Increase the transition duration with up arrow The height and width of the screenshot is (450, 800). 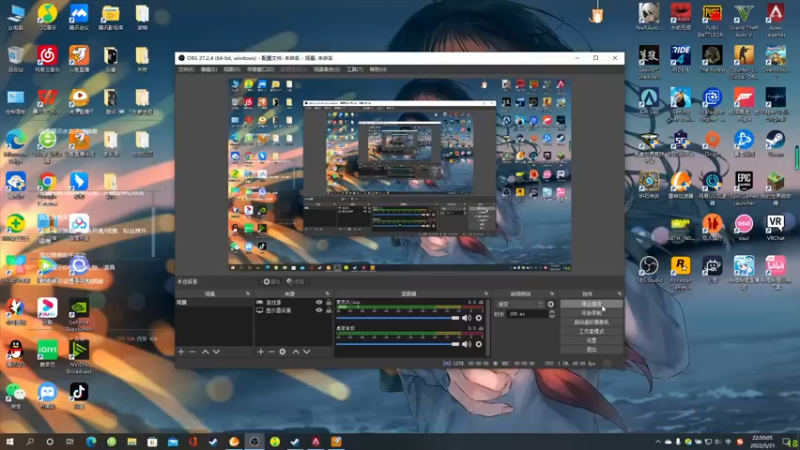[552, 312]
